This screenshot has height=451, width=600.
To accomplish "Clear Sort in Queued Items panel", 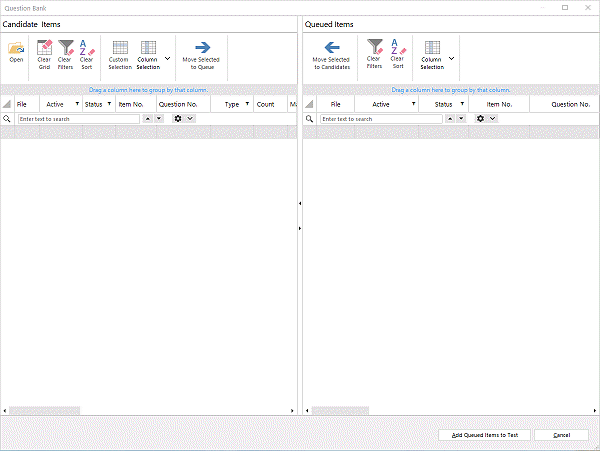I will tap(396, 51).
